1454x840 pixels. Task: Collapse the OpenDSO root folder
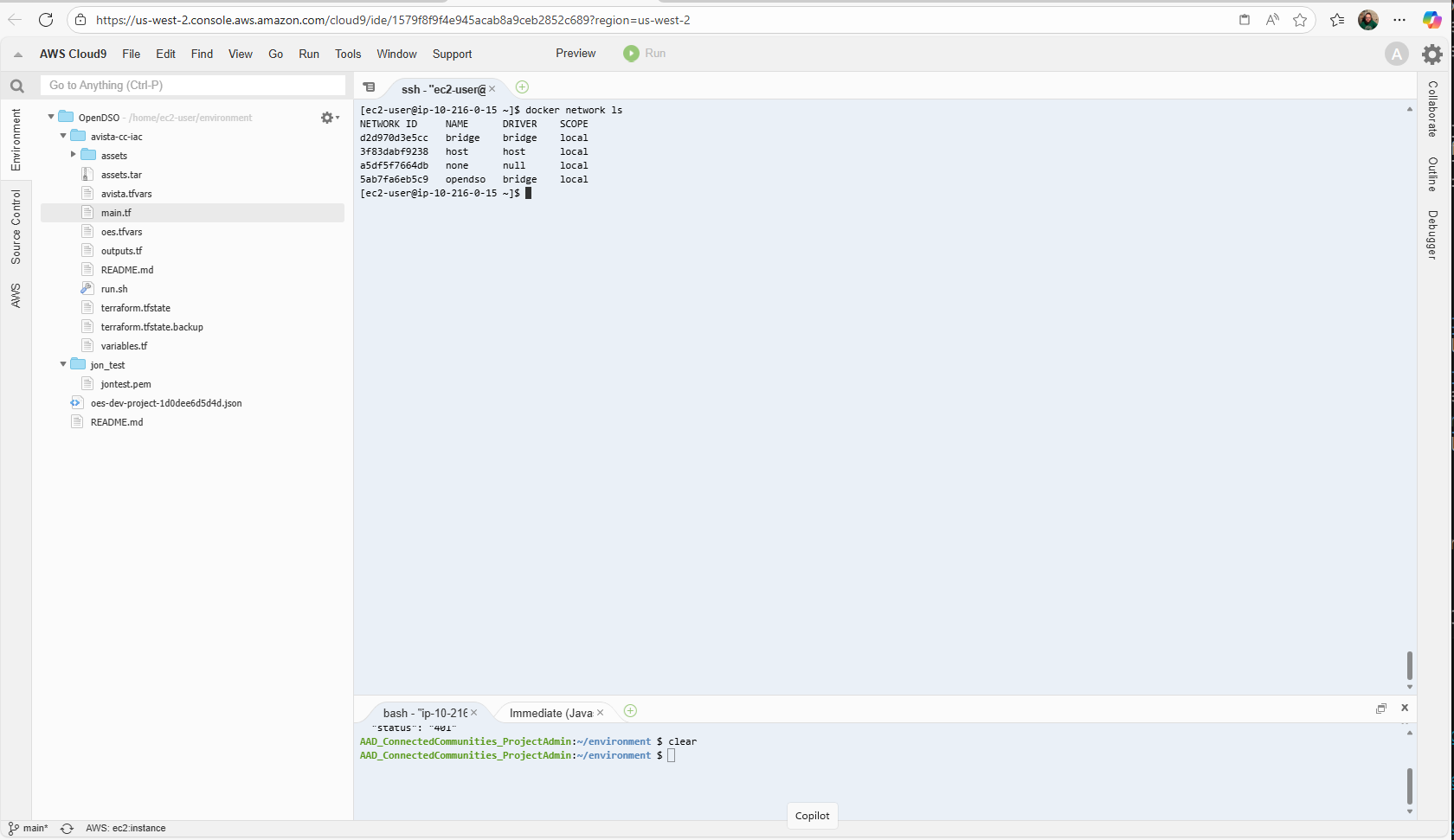click(51, 117)
